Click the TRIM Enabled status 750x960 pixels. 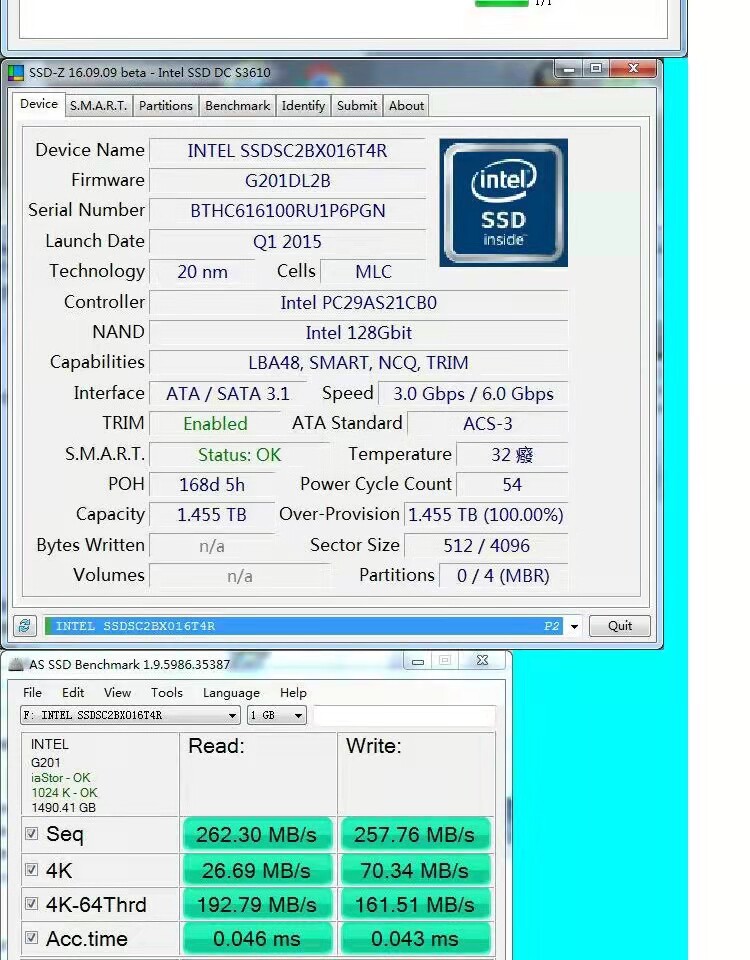(215, 424)
